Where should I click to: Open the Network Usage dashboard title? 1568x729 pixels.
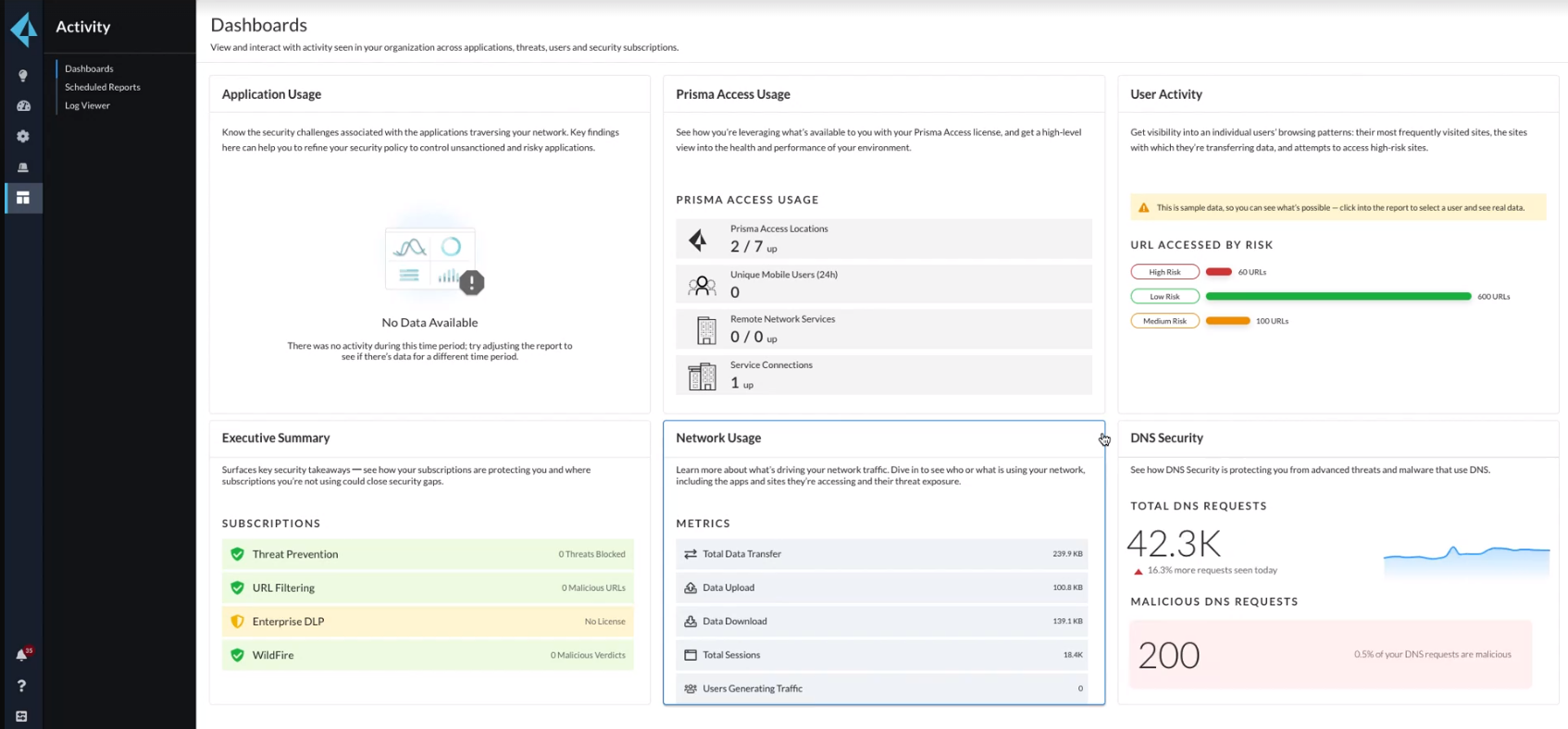click(718, 439)
